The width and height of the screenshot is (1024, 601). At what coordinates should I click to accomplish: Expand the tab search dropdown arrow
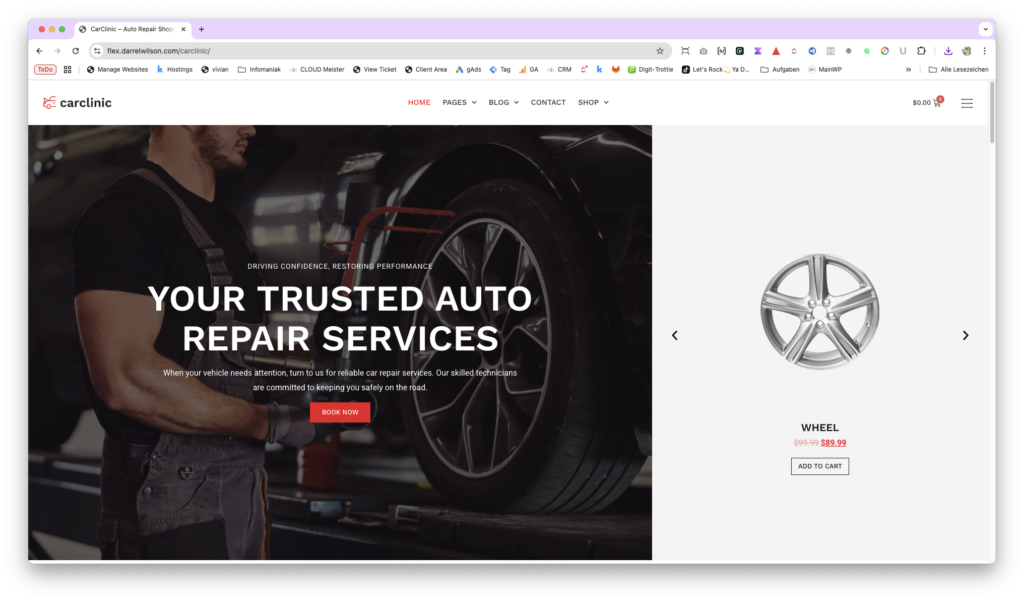click(985, 29)
